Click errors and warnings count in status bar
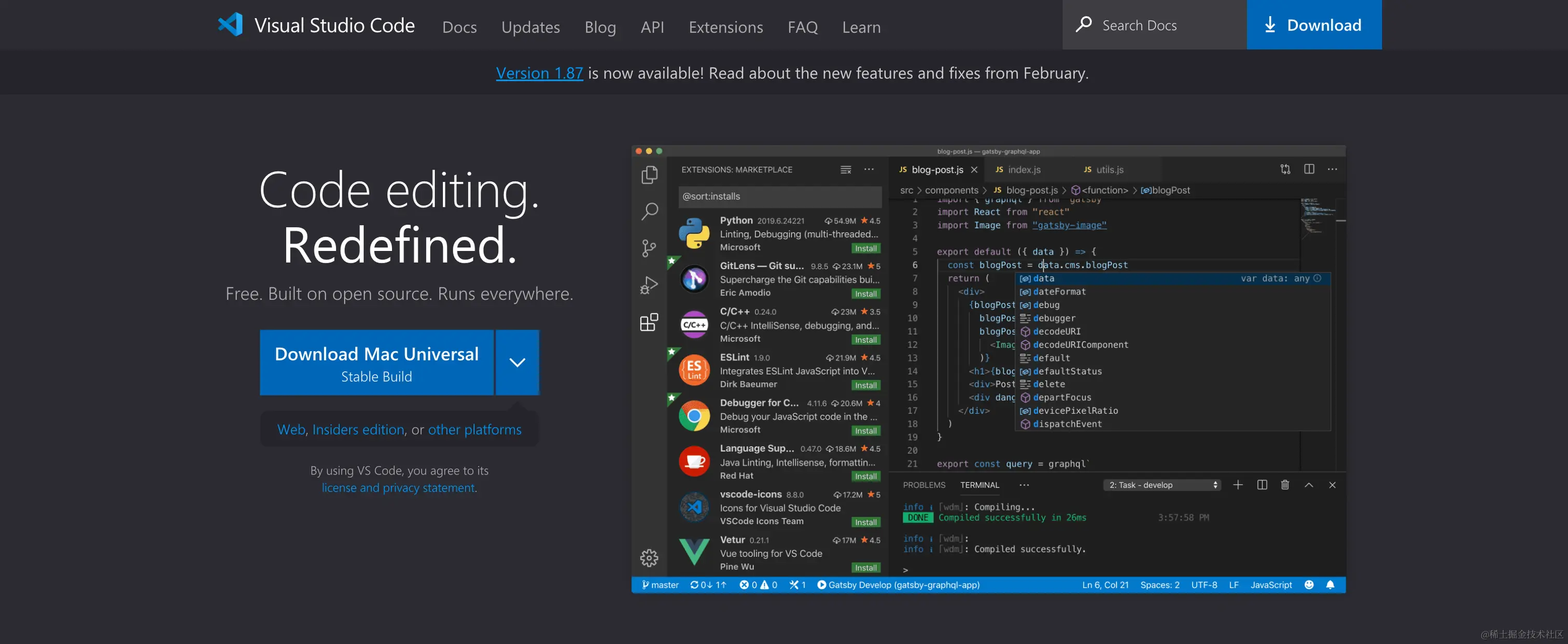 point(759,585)
